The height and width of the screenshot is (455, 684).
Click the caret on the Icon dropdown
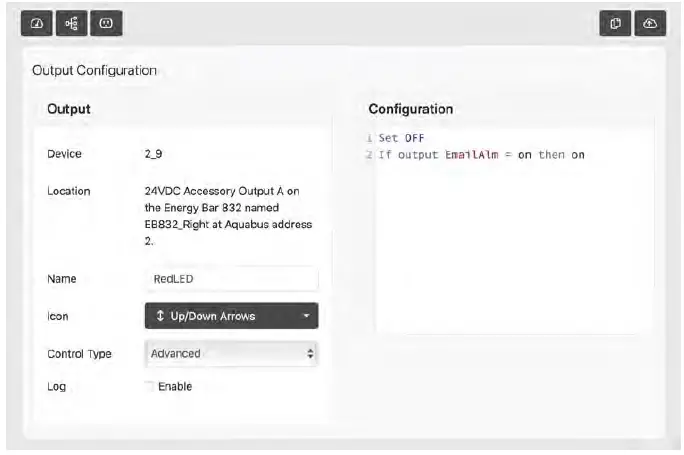[x=308, y=316]
